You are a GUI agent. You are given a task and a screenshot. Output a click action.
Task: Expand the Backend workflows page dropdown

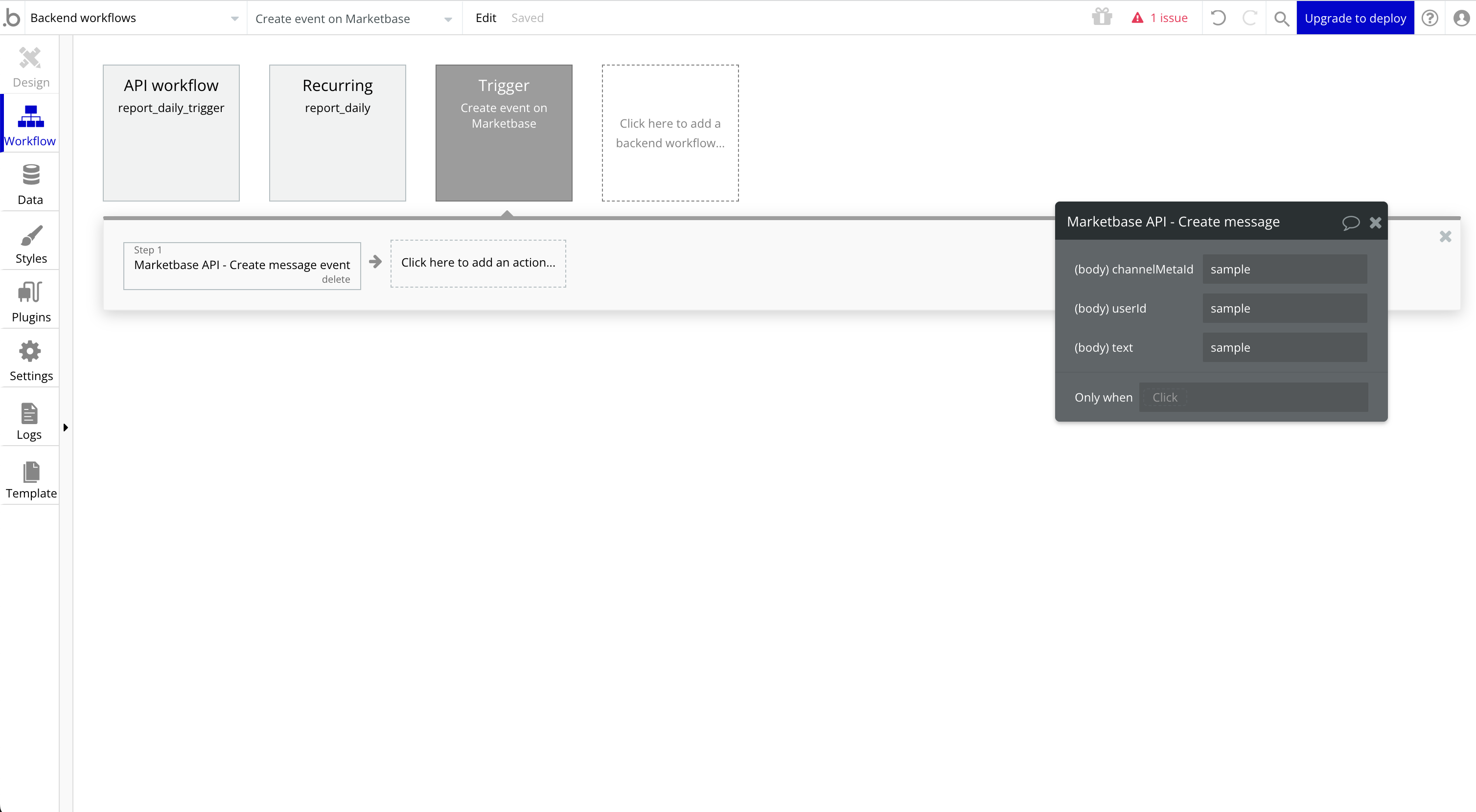(x=234, y=18)
